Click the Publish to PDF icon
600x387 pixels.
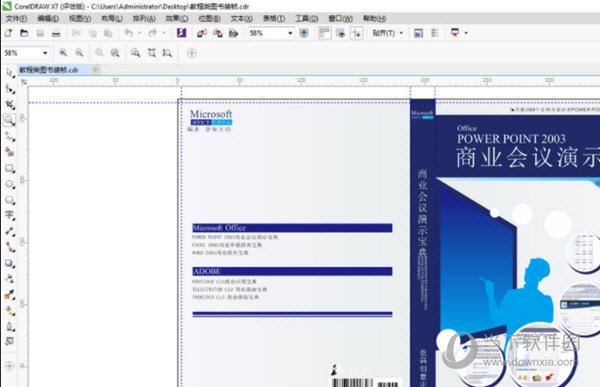(233, 33)
